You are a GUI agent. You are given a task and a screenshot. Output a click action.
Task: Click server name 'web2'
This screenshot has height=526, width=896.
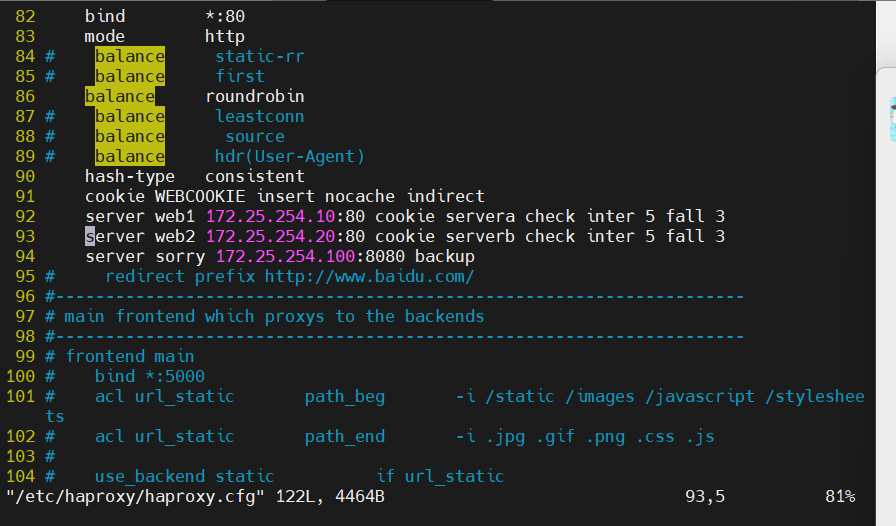[175, 236]
